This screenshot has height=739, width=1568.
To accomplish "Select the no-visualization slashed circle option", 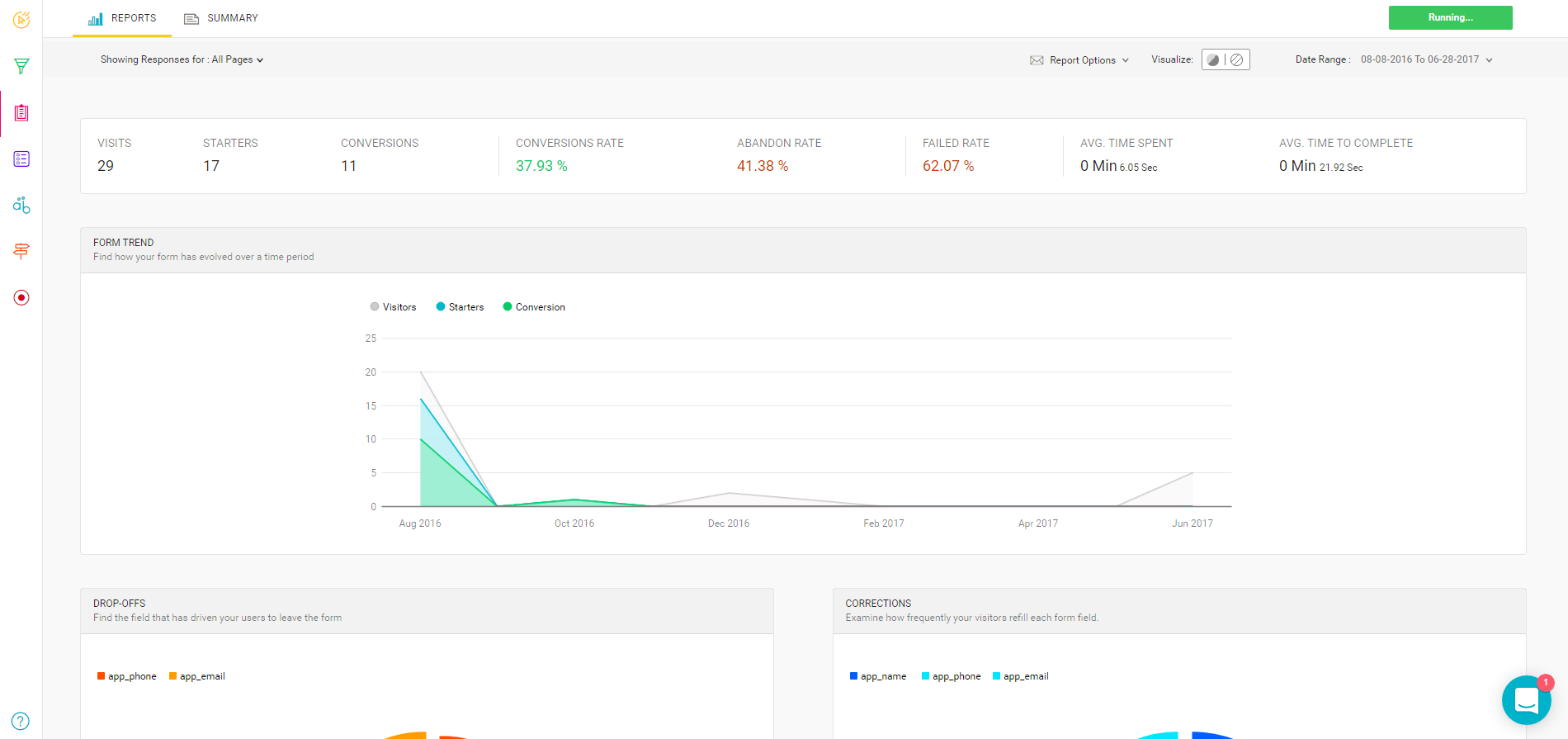I will (1236, 59).
